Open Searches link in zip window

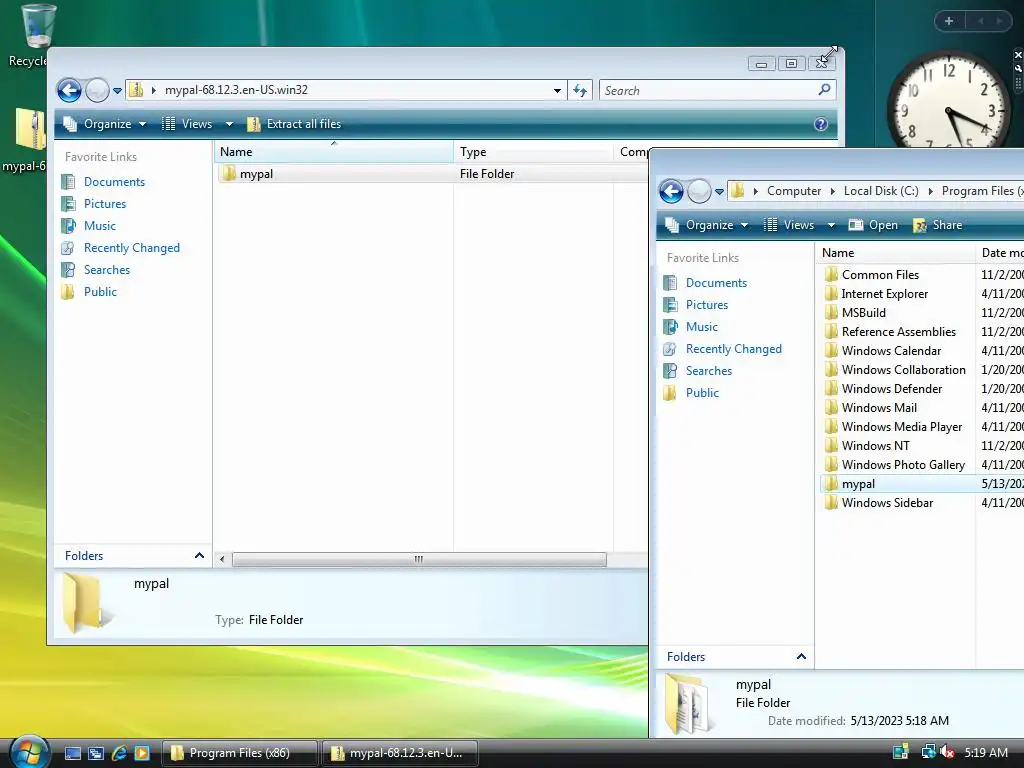(106, 270)
